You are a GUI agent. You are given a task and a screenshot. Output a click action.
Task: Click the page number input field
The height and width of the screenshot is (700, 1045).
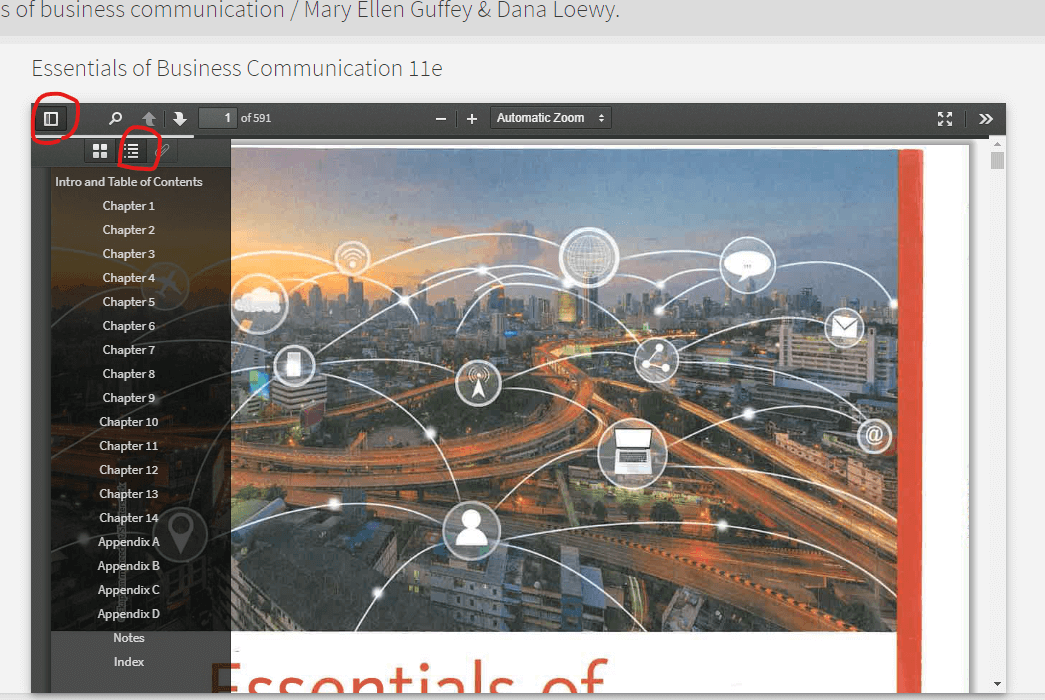[x=217, y=117]
